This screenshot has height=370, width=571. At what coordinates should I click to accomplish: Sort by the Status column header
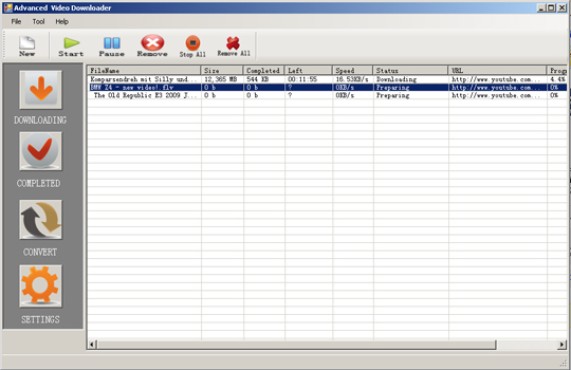point(410,70)
